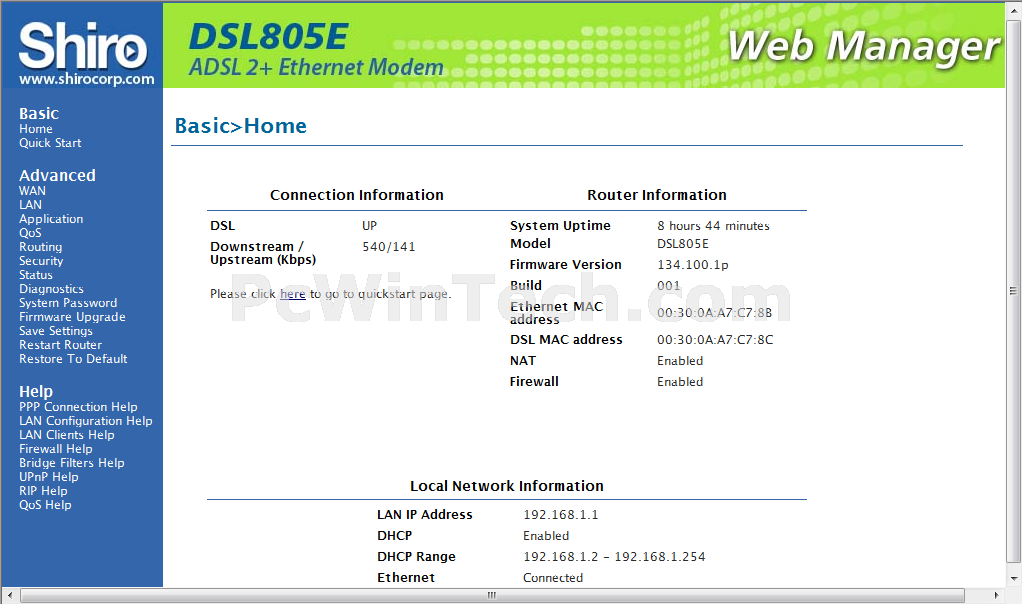Image resolution: width=1022 pixels, height=604 pixels.
Task: Click the vertical scrollbar thumb
Action: tap(1014, 291)
